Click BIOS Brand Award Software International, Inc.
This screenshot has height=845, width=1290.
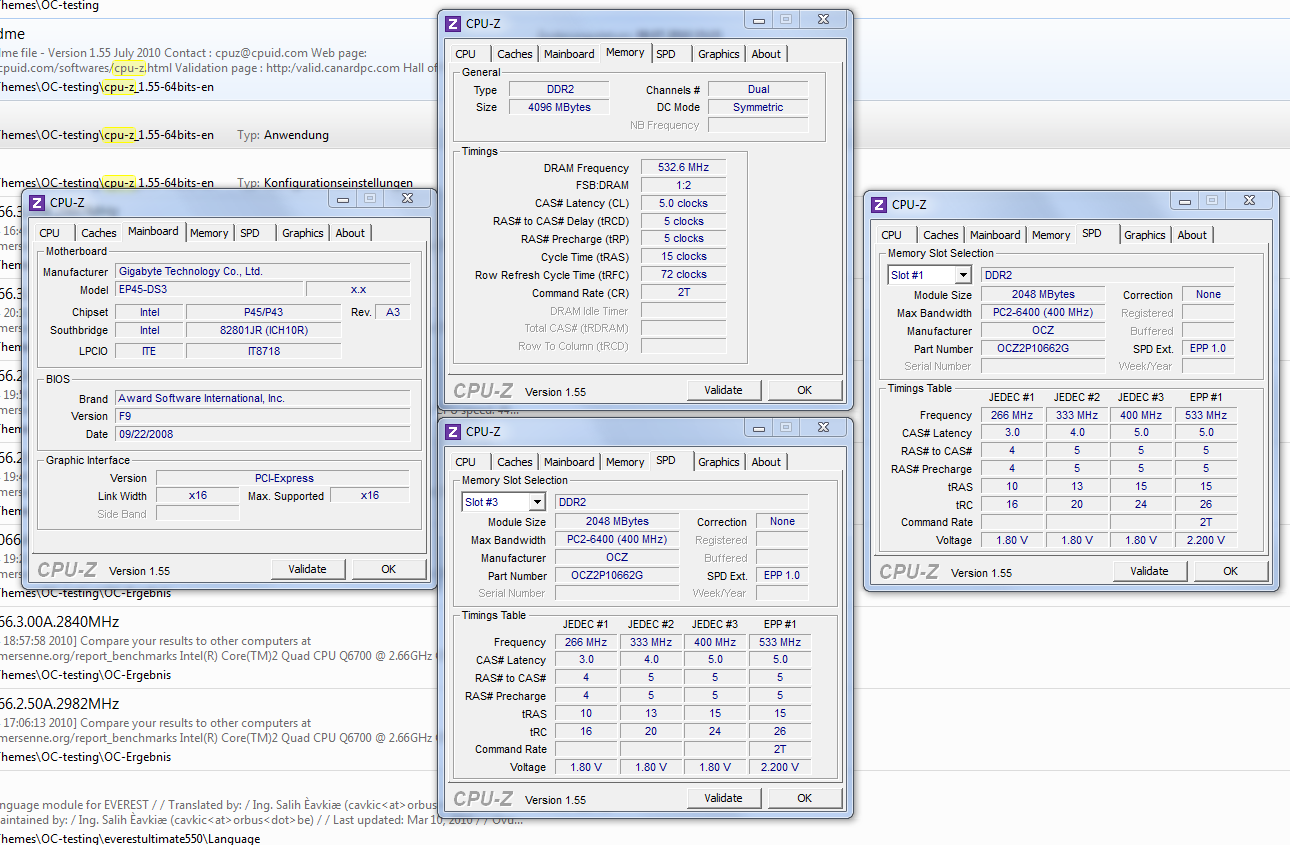click(x=263, y=398)
